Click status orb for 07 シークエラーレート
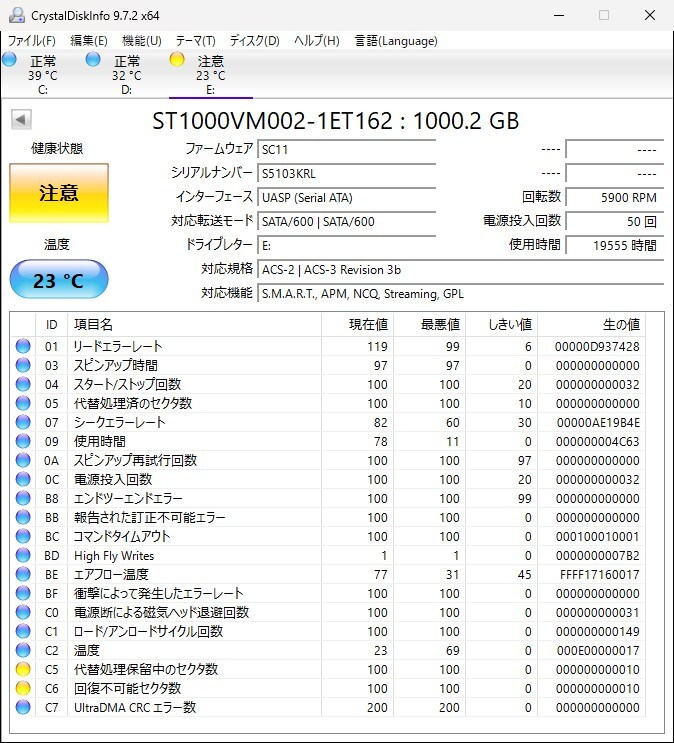674x743 pixels. click(23, 422)
